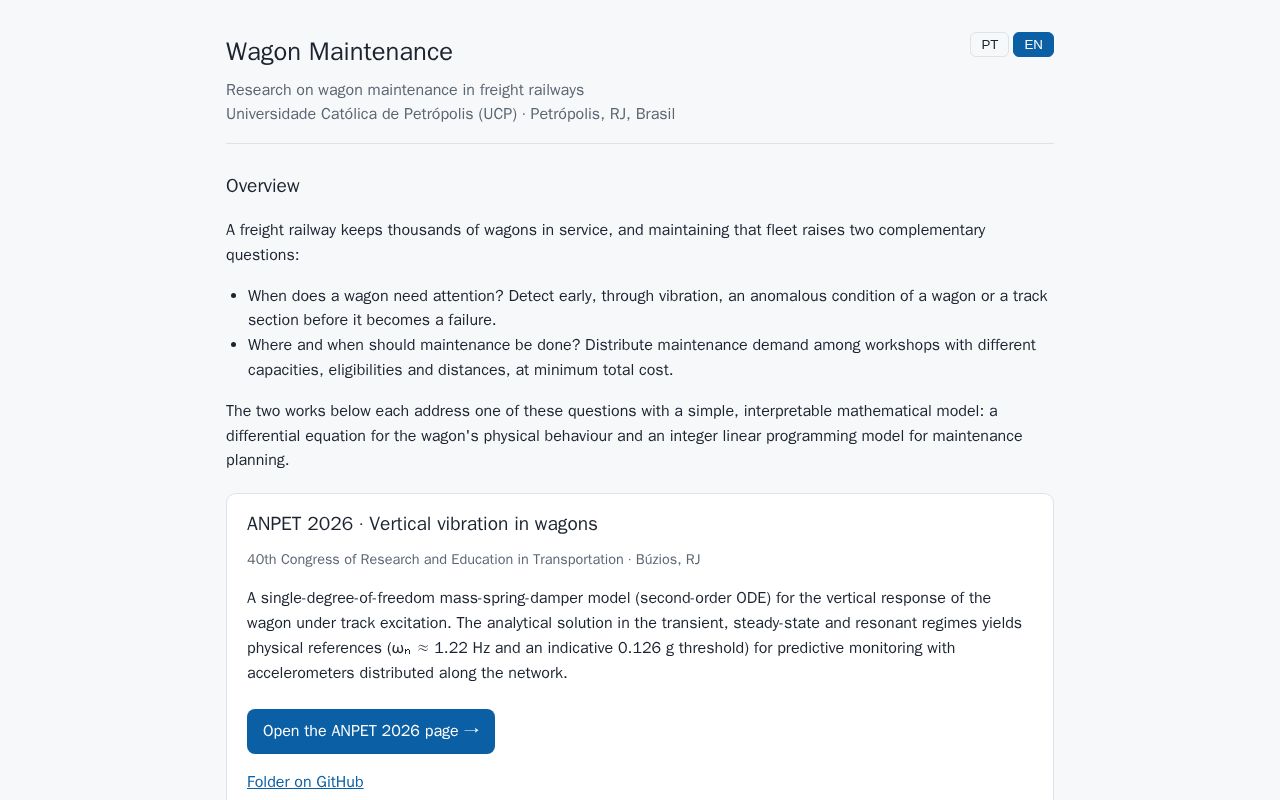
Task: Click the bullet starting "When does a wagon need attention?"
Action: pos(648,308)
